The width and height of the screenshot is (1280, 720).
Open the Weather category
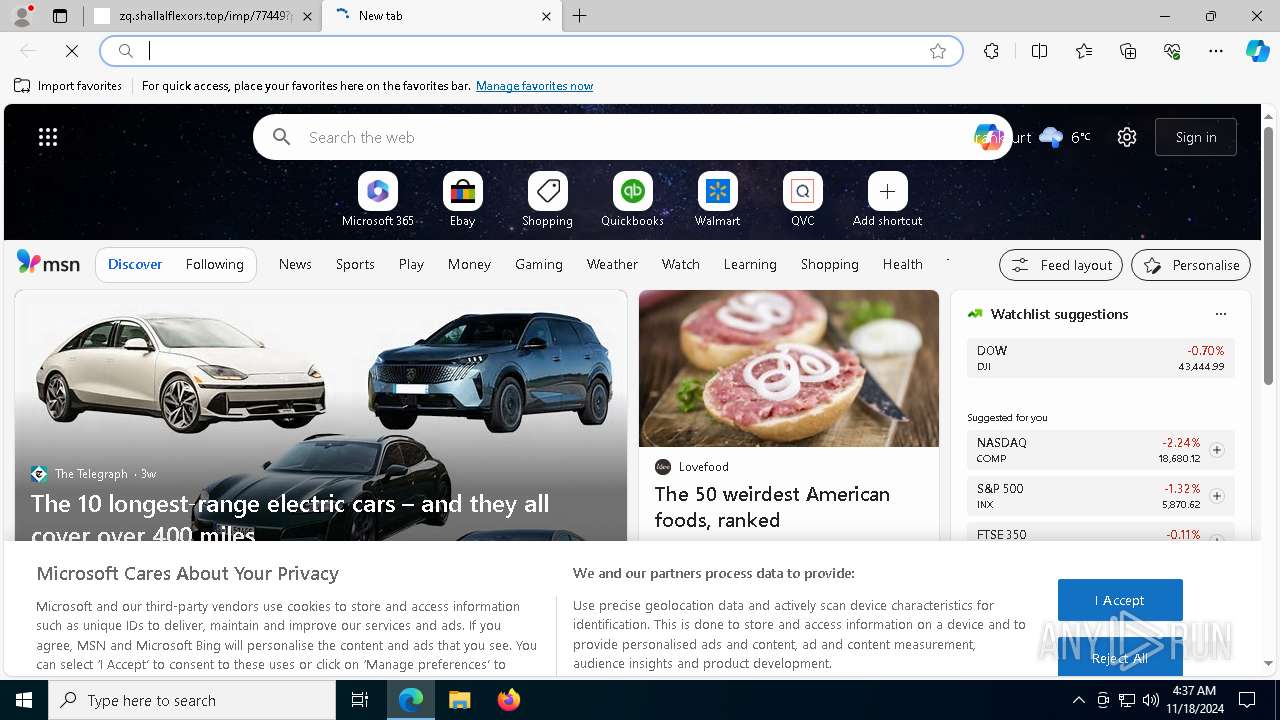pyautogui.click(x=612, y=264)
